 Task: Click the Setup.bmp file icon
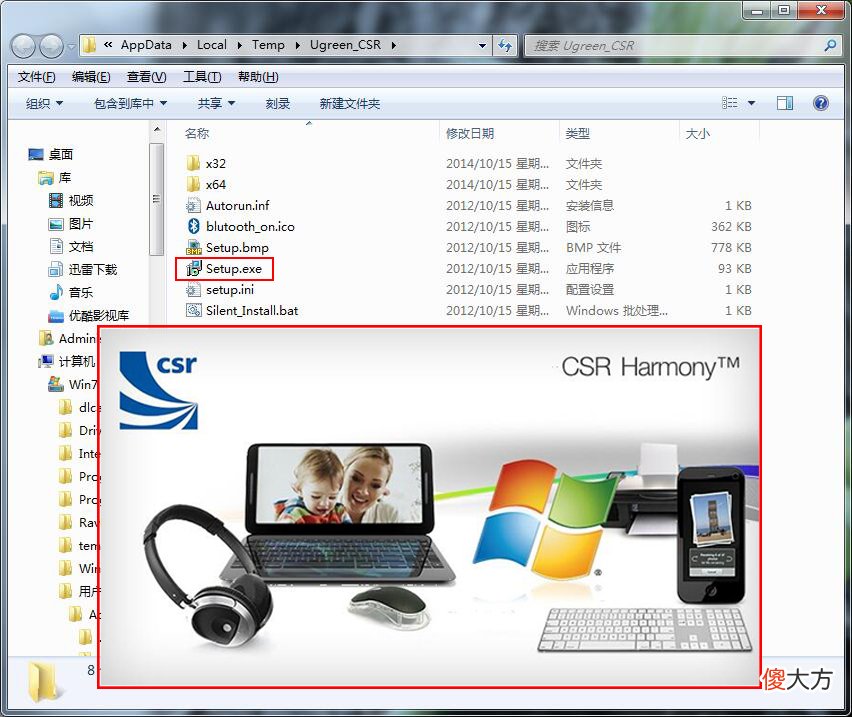[193, 248]
